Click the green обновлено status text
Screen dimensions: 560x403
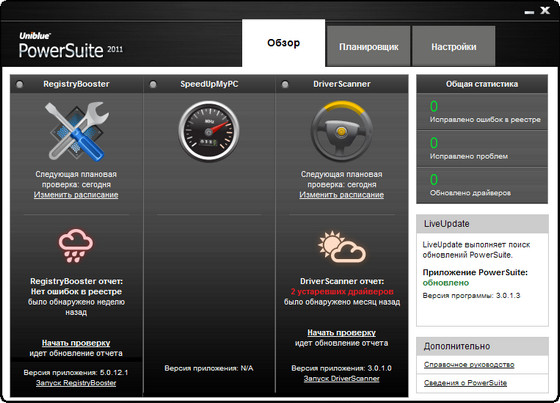point(446,283)
